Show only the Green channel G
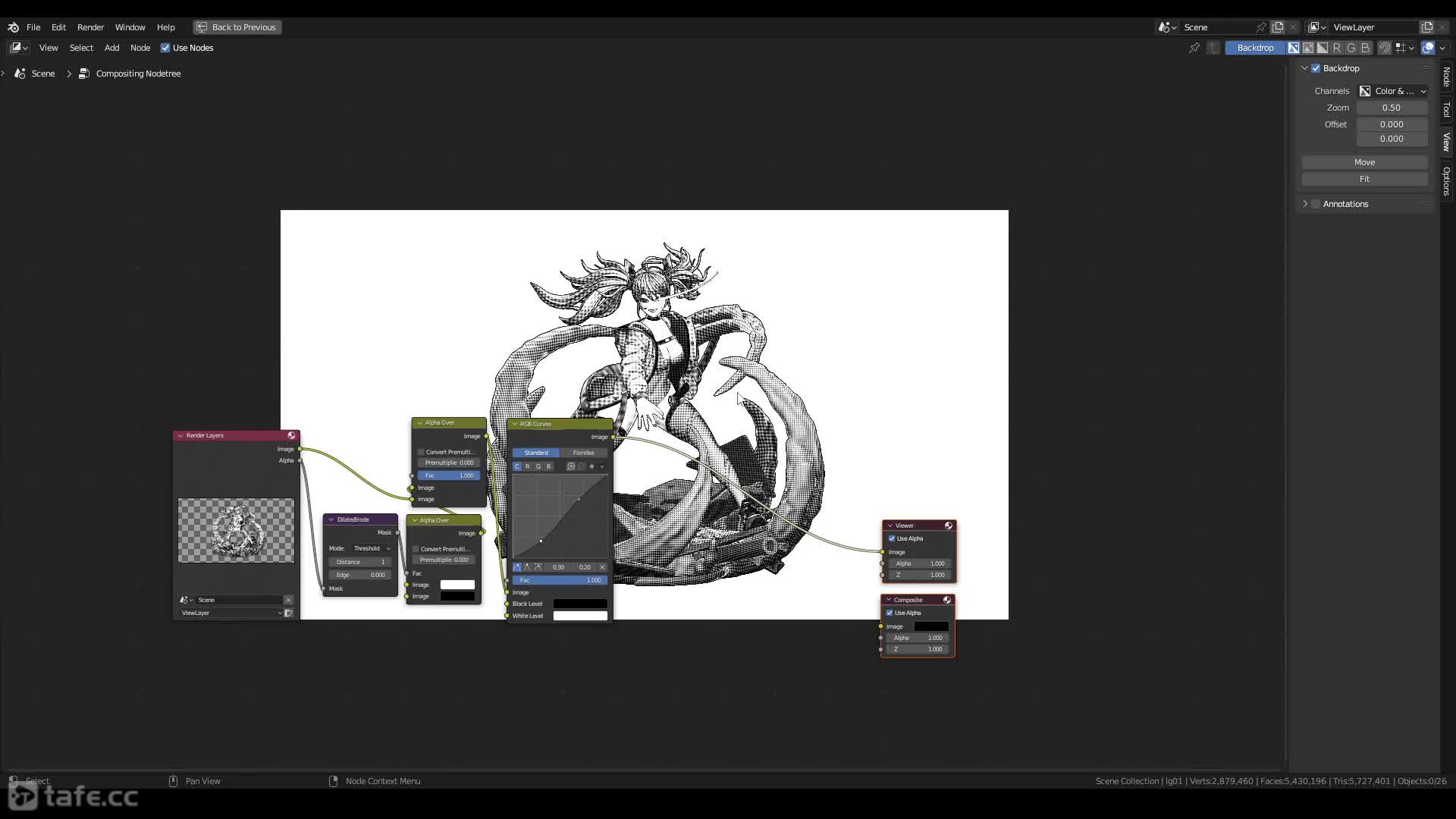The height and width of the screenshot is (819, 1456). (1351, 48)
